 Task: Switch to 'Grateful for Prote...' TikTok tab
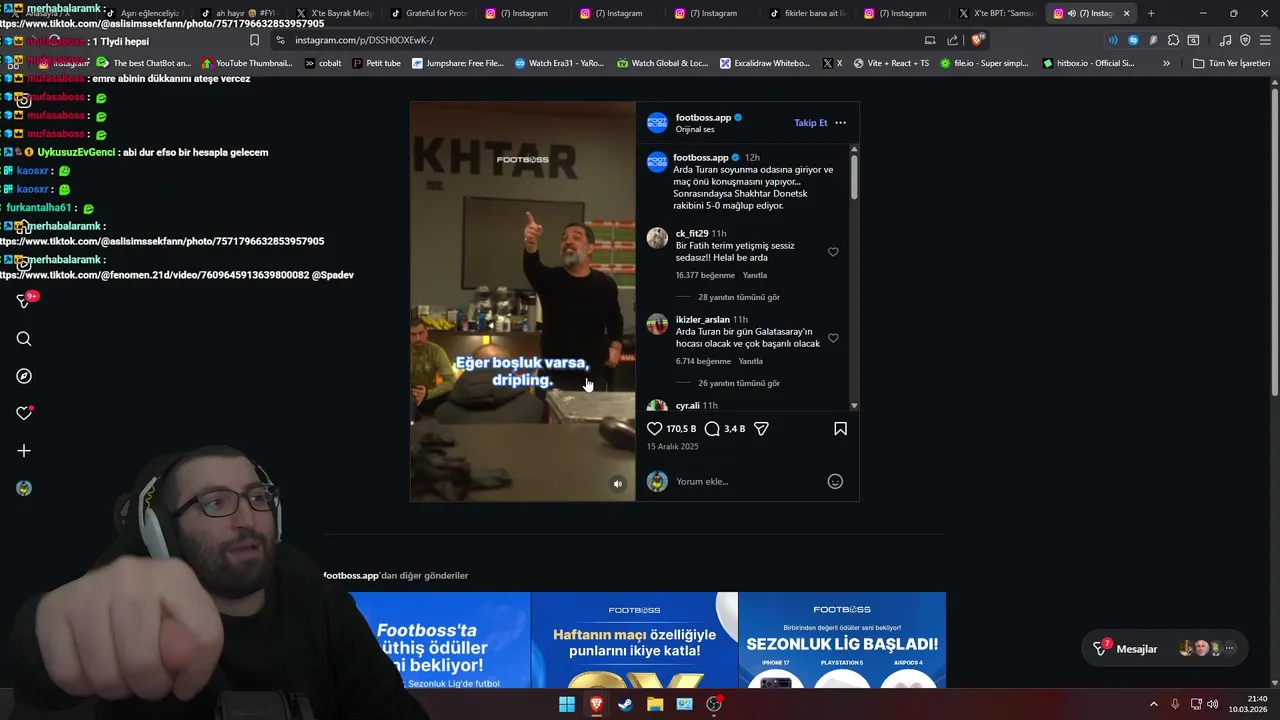click(430, 13)
